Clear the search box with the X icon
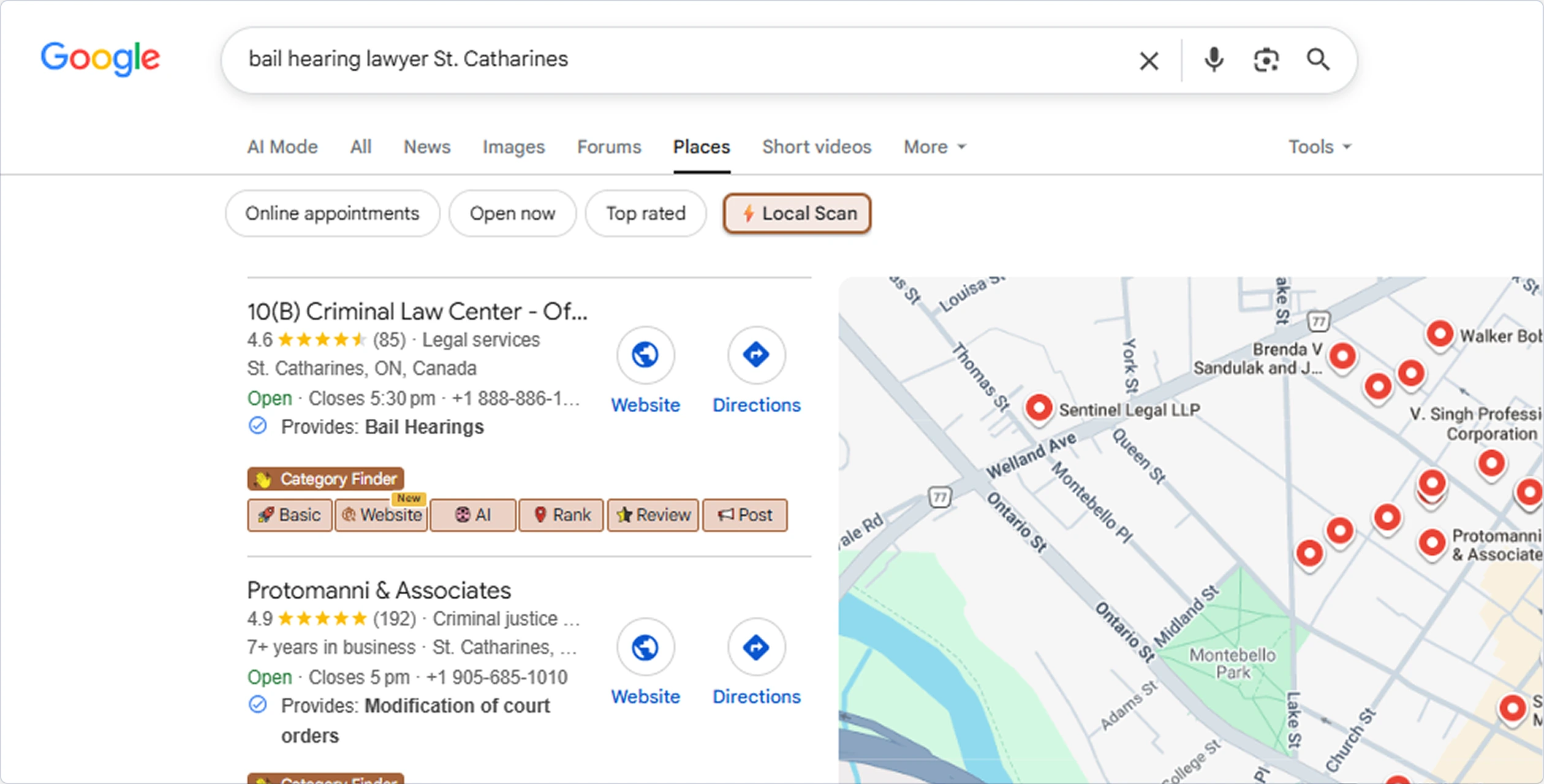 (1149, 60)
